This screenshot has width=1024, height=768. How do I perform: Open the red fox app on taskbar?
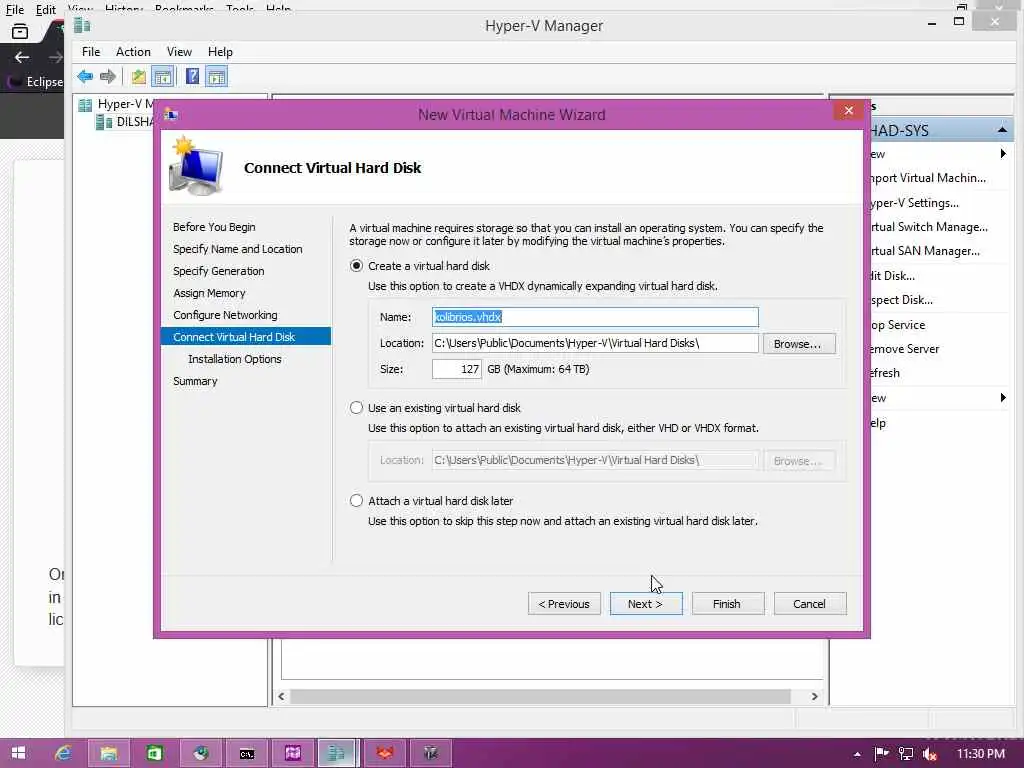click(385, 753)
